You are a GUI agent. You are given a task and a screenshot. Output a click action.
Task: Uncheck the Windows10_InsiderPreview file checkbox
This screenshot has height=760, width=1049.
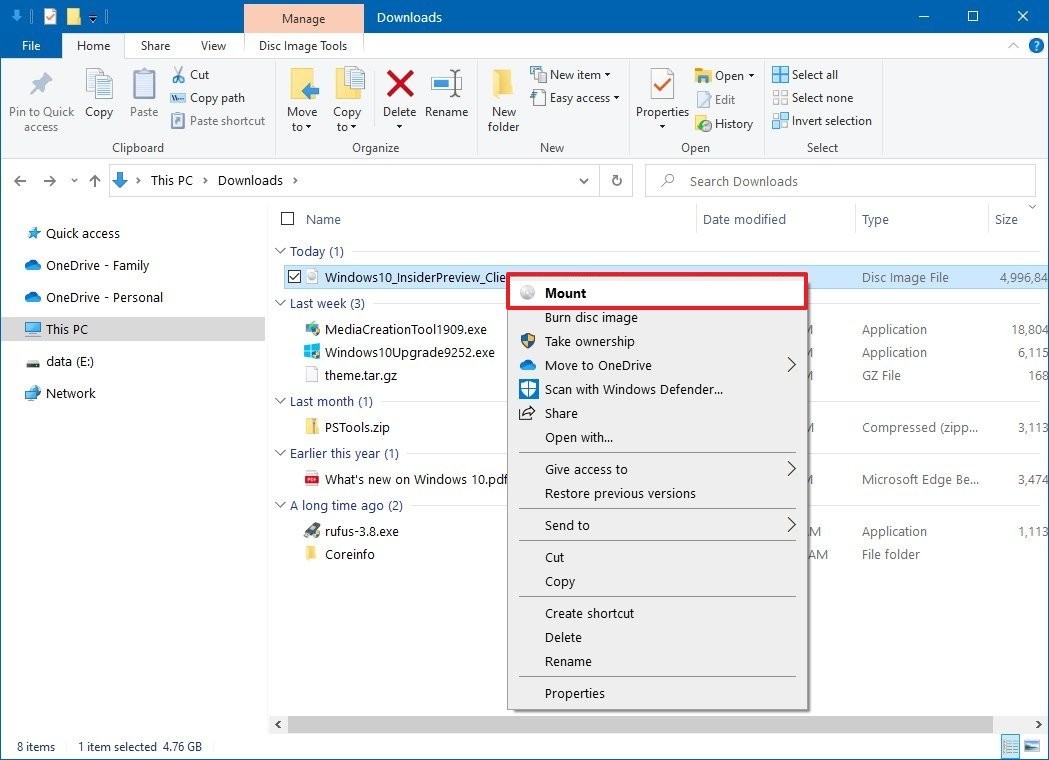coord(294,276)
